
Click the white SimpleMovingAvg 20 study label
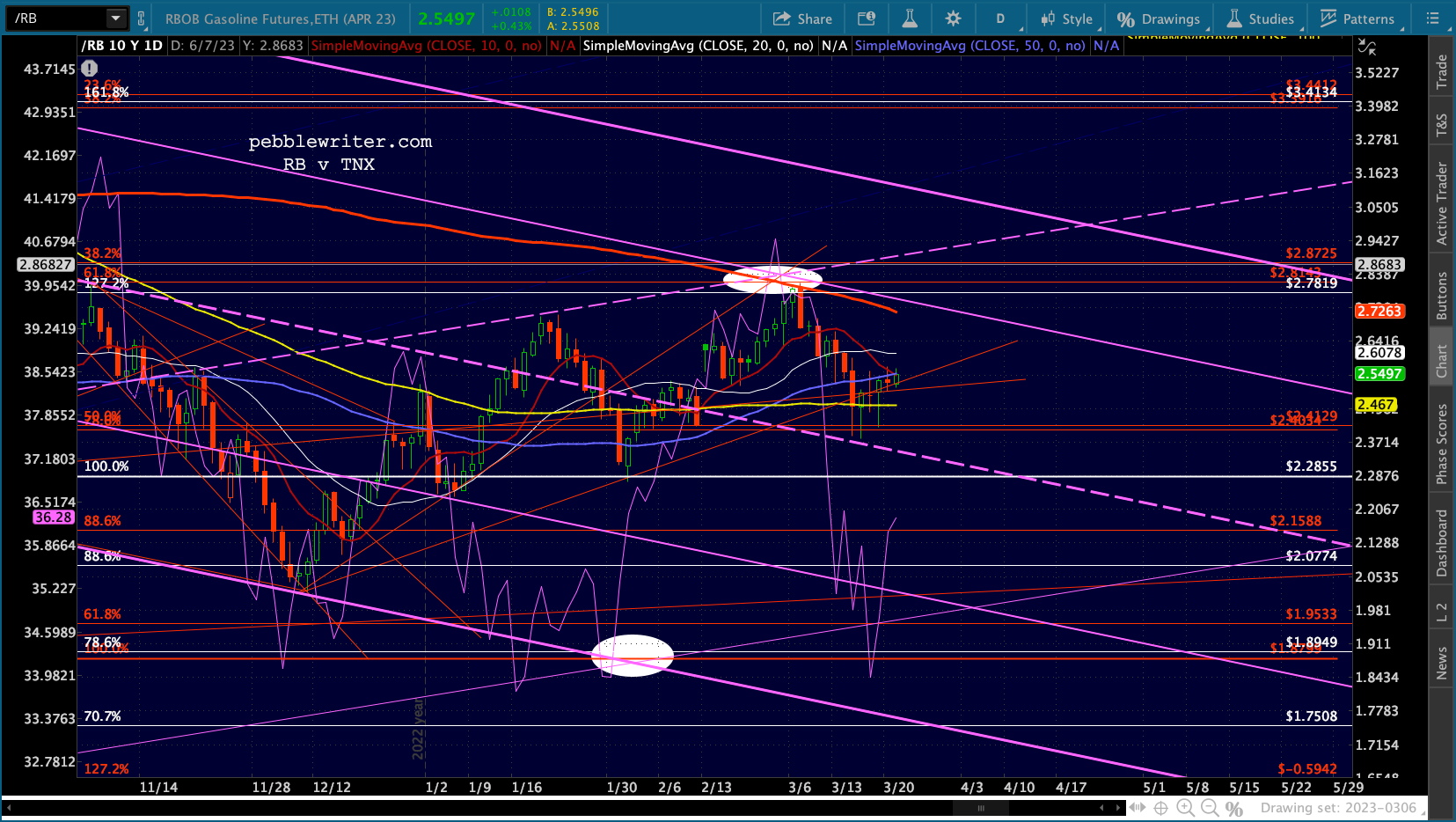tap(698, 46)
